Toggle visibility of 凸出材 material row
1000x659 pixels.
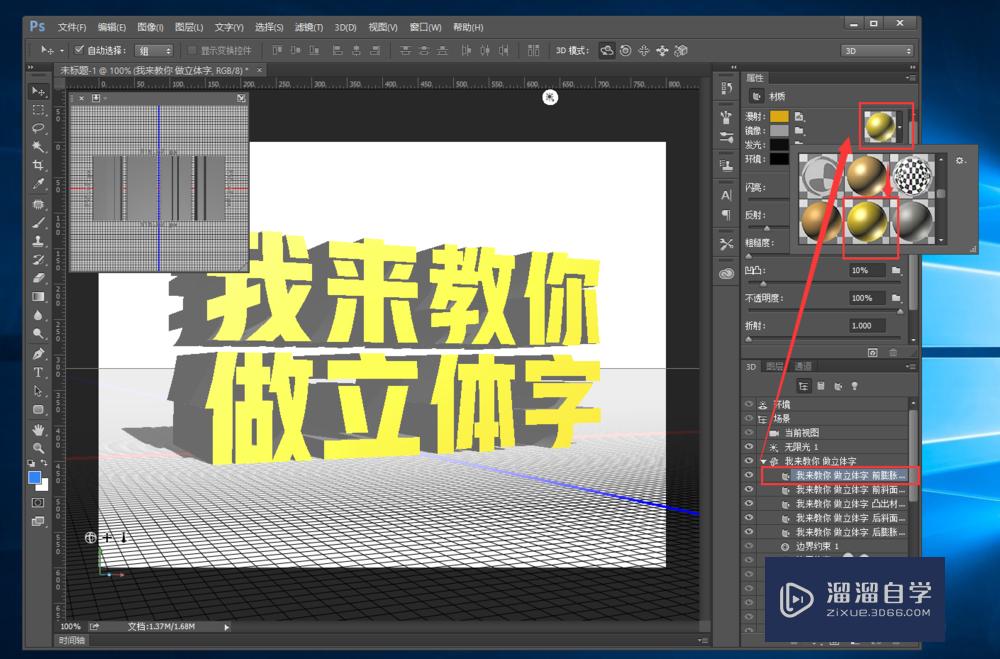(749, 503)
